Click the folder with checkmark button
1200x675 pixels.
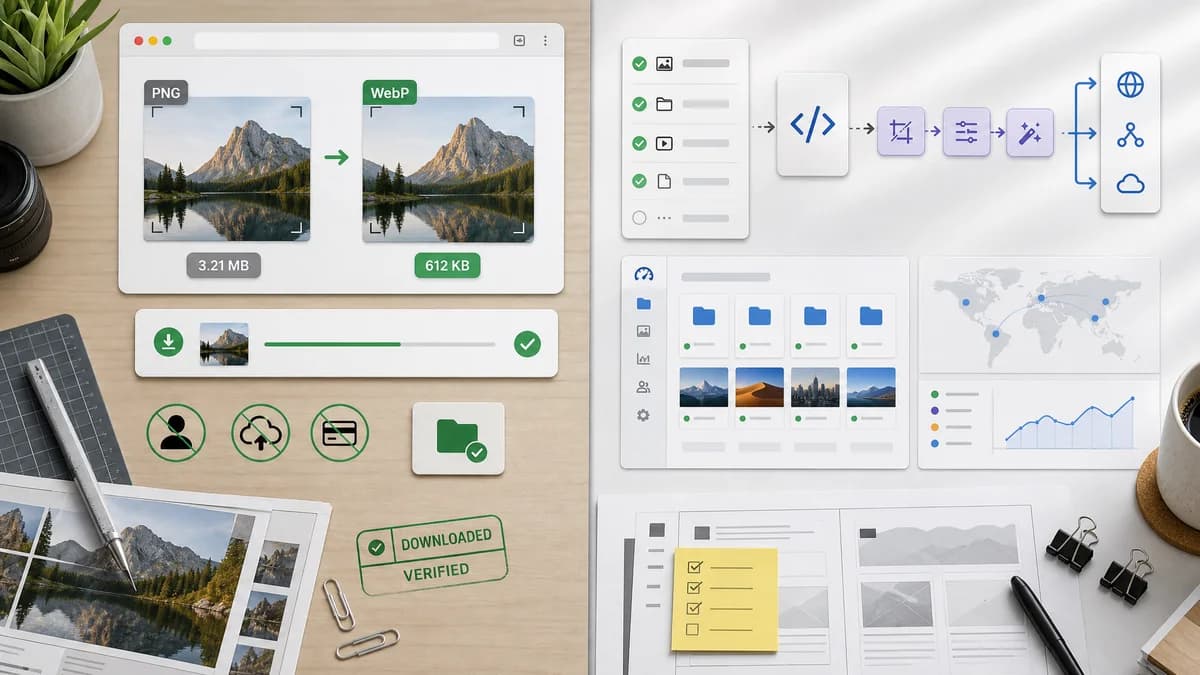(x=458, y=439)
